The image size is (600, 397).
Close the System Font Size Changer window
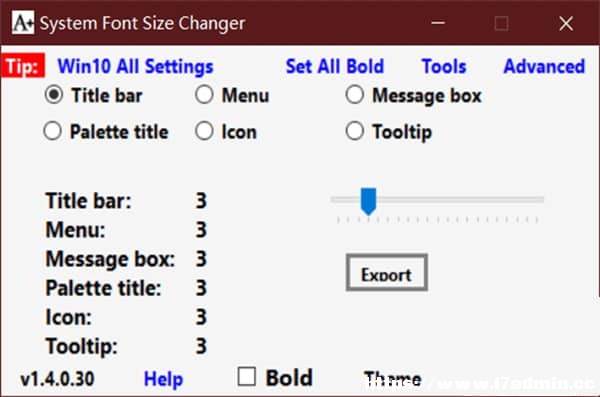click(566, 23)
